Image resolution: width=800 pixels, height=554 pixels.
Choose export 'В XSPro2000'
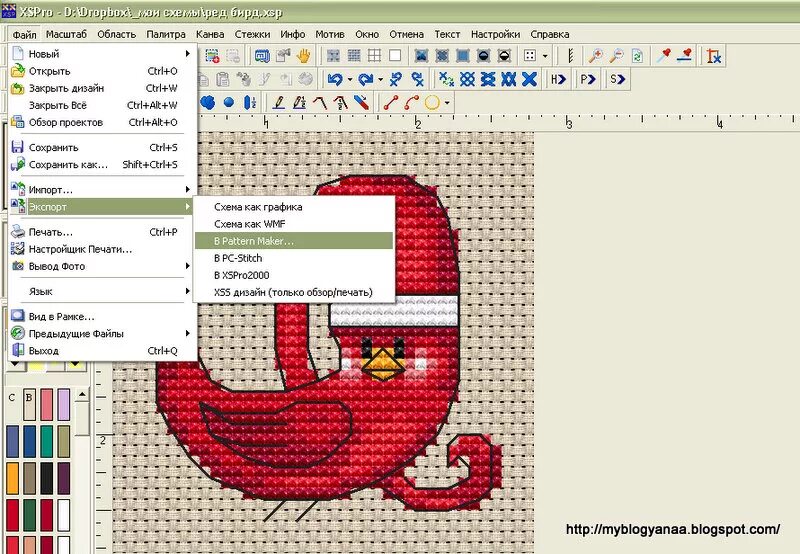[294, 275]
